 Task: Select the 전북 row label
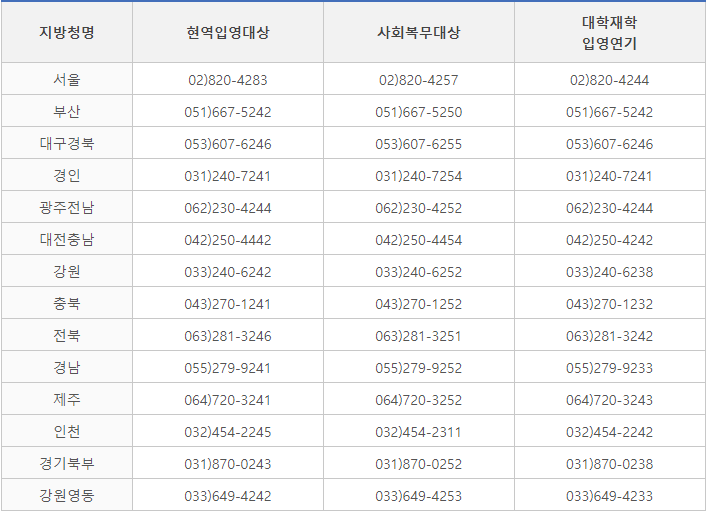(x=67, y=336)
